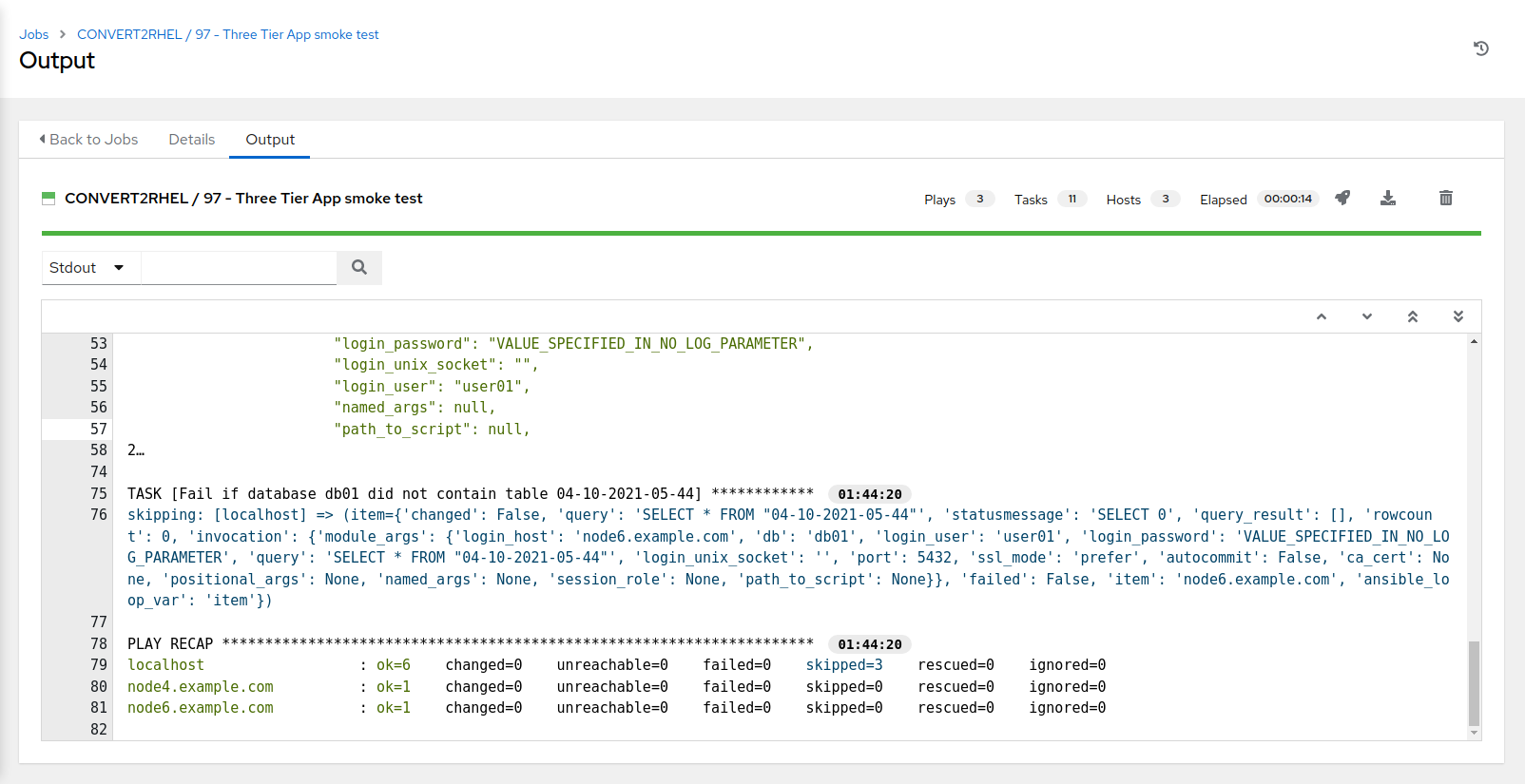Screen dimensions: 1525x784
Task: Click the Hosts count badge
Action: [1166, 199]
